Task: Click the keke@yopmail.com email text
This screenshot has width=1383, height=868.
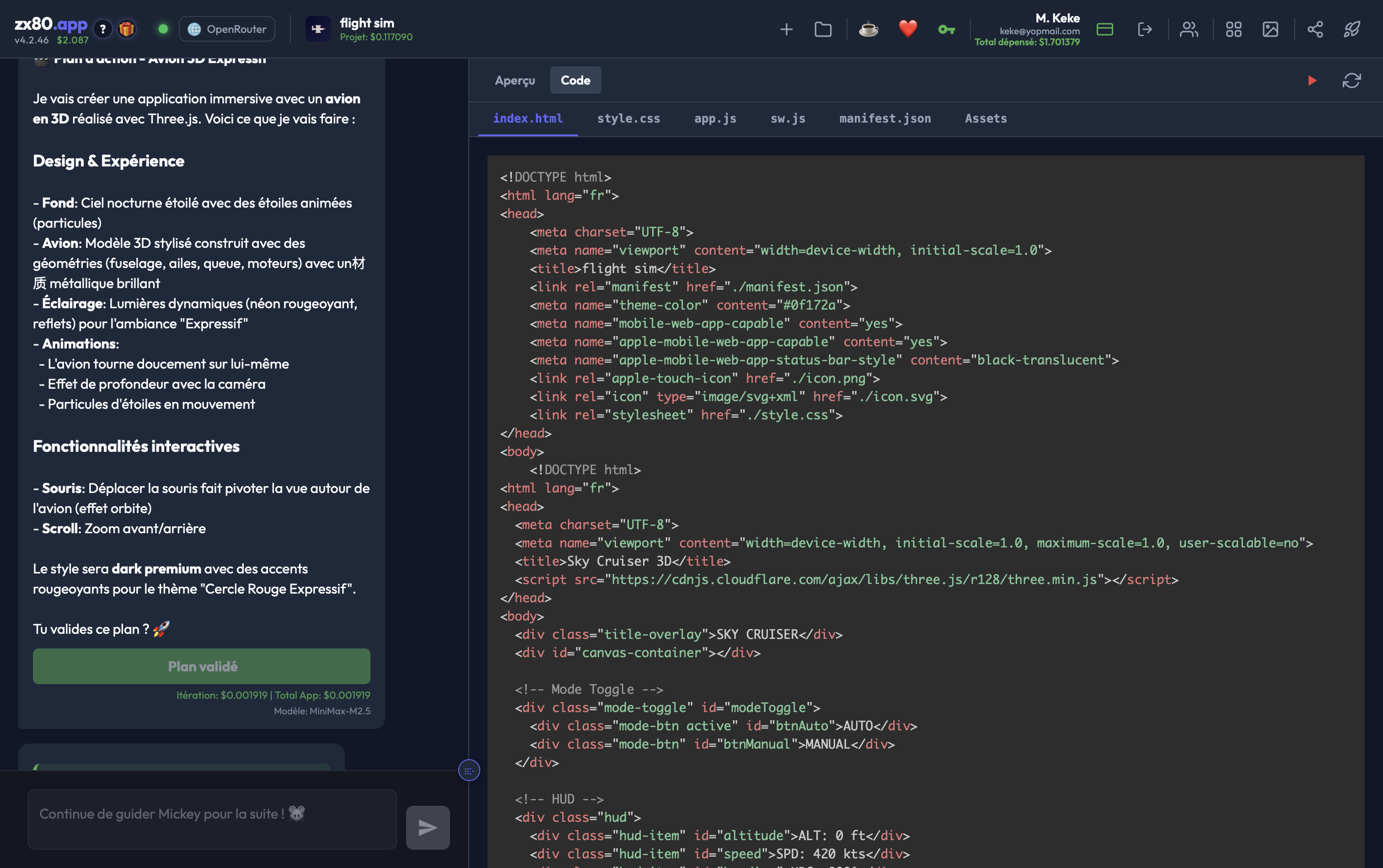Action: (1040, 31)
